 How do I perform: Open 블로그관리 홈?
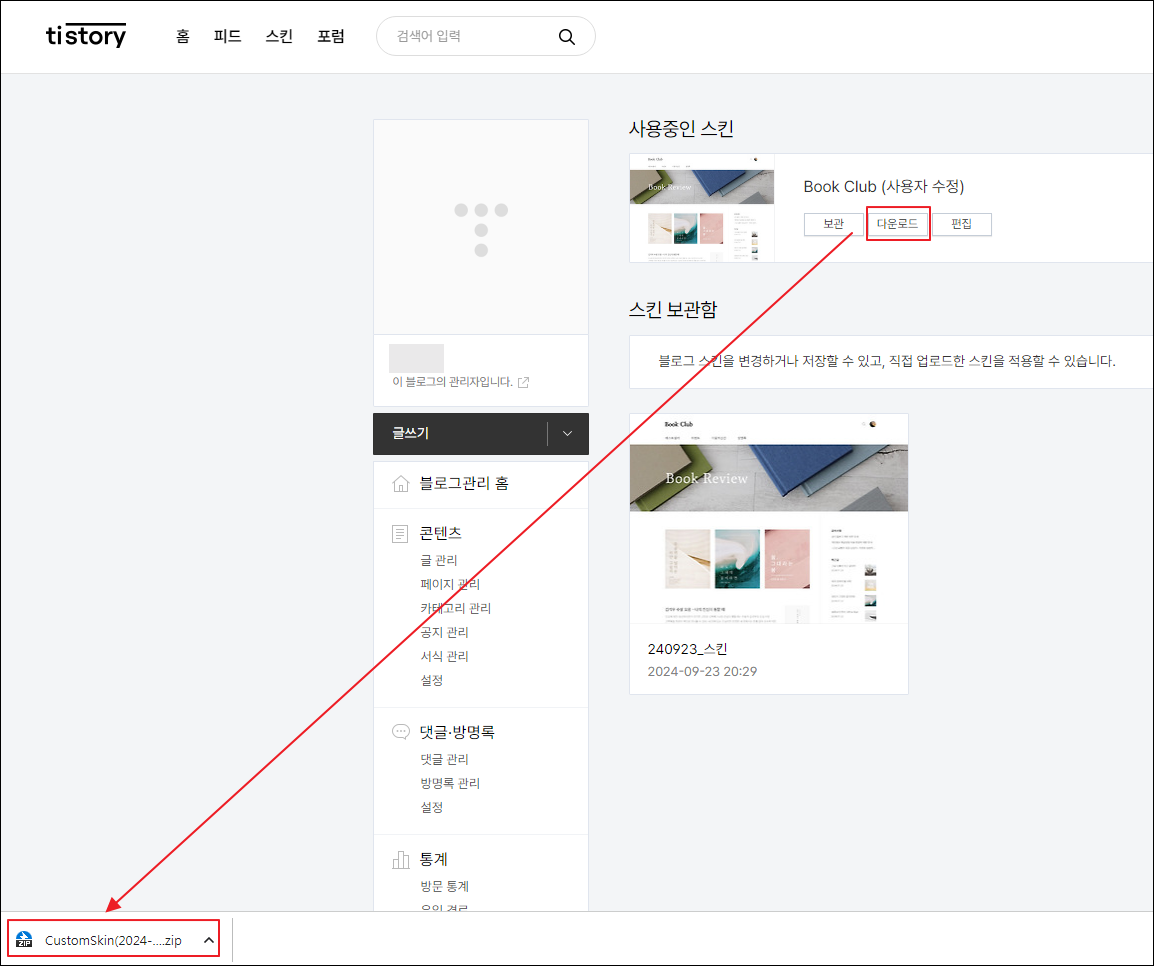tap(464, 483)
